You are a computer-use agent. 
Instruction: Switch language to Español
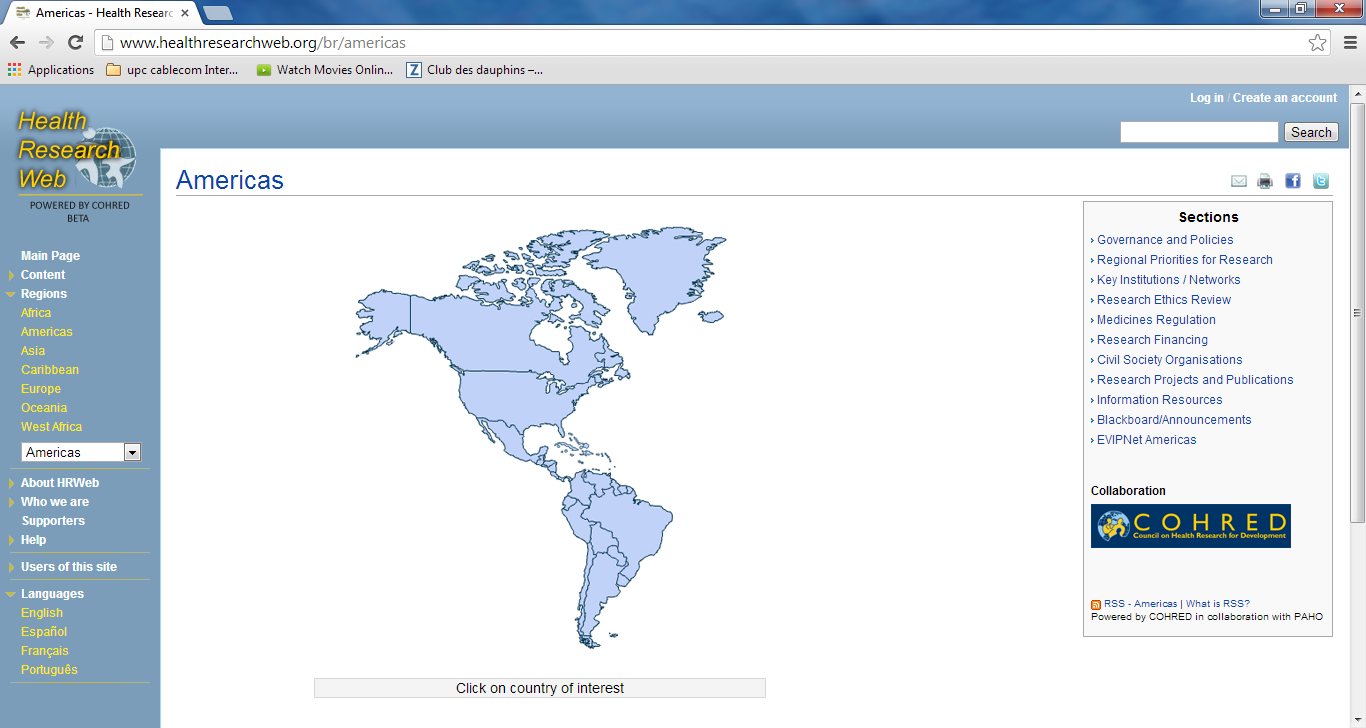tap(44, 632)
